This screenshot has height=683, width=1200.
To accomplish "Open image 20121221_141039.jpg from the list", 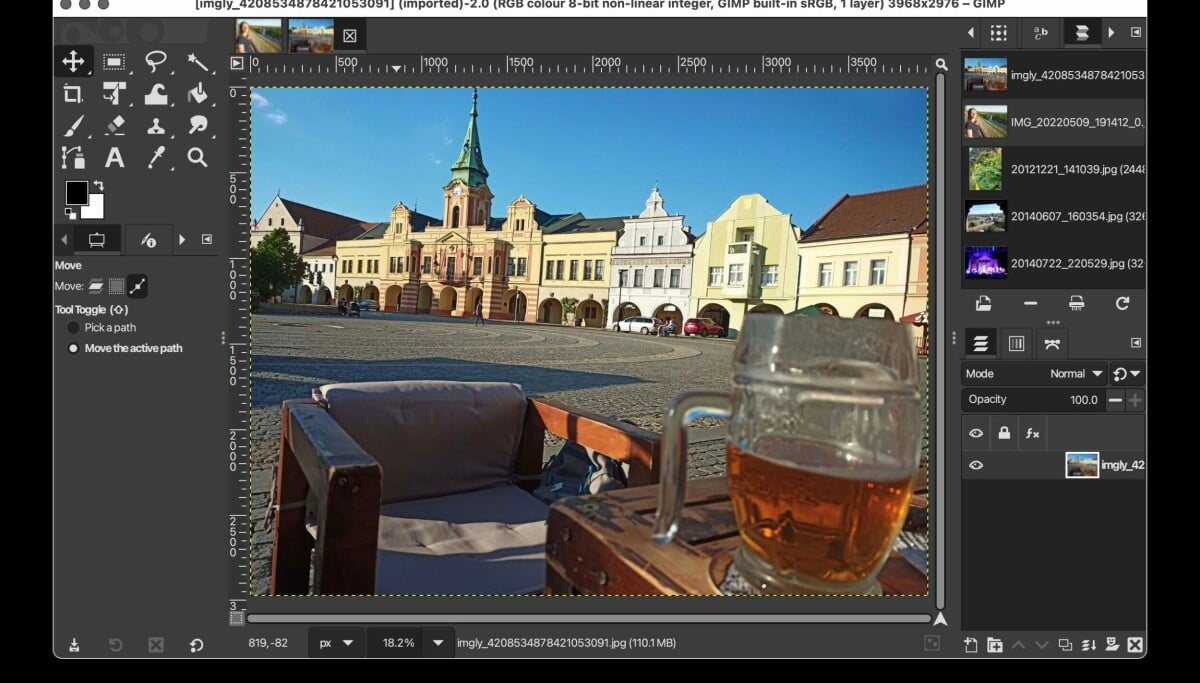I will 1054,169.
